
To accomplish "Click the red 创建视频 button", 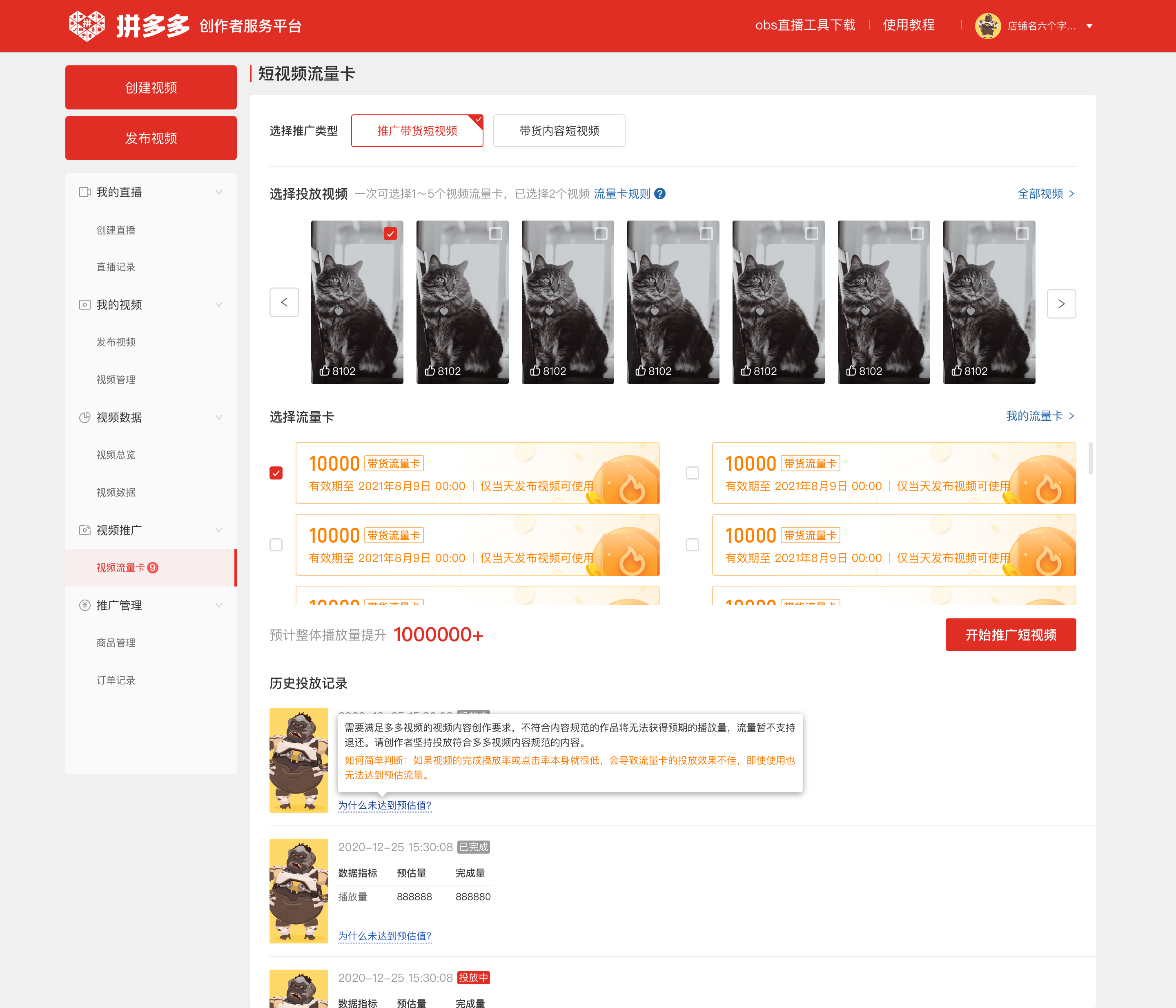I will click(x=151, y=87).
